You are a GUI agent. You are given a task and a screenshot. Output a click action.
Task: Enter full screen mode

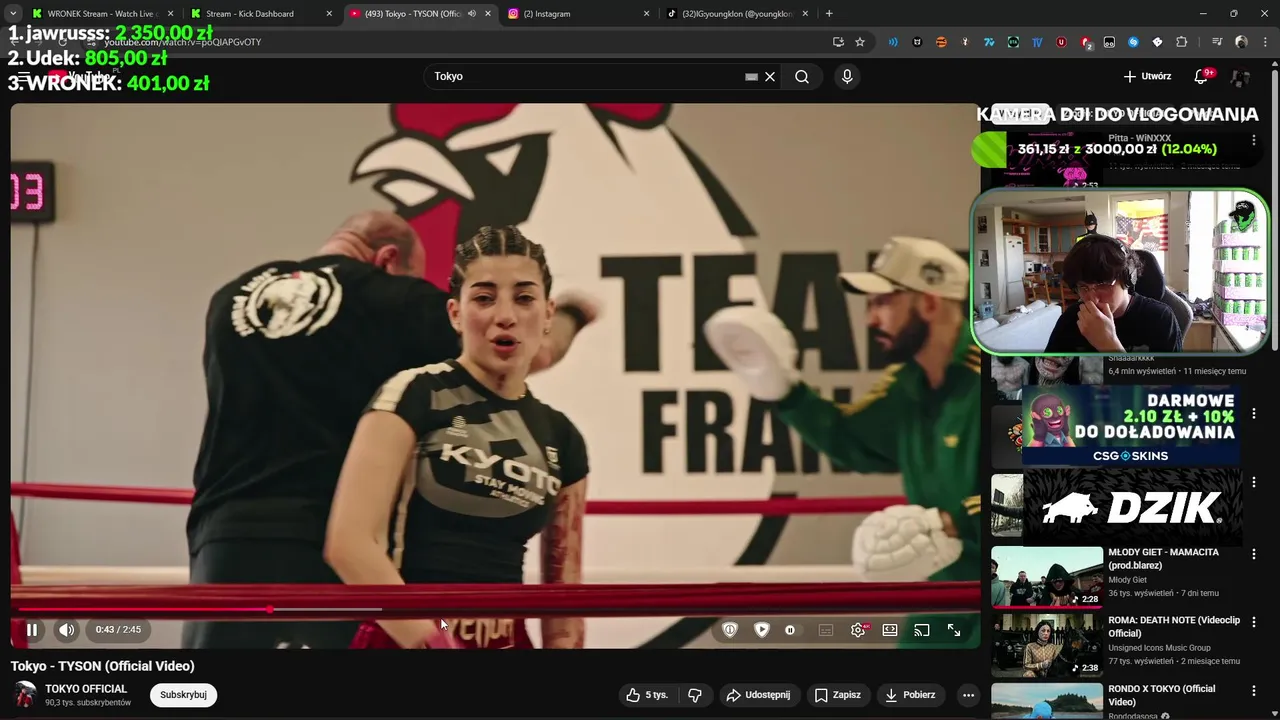pyautogui.click(x=954, y=630)
